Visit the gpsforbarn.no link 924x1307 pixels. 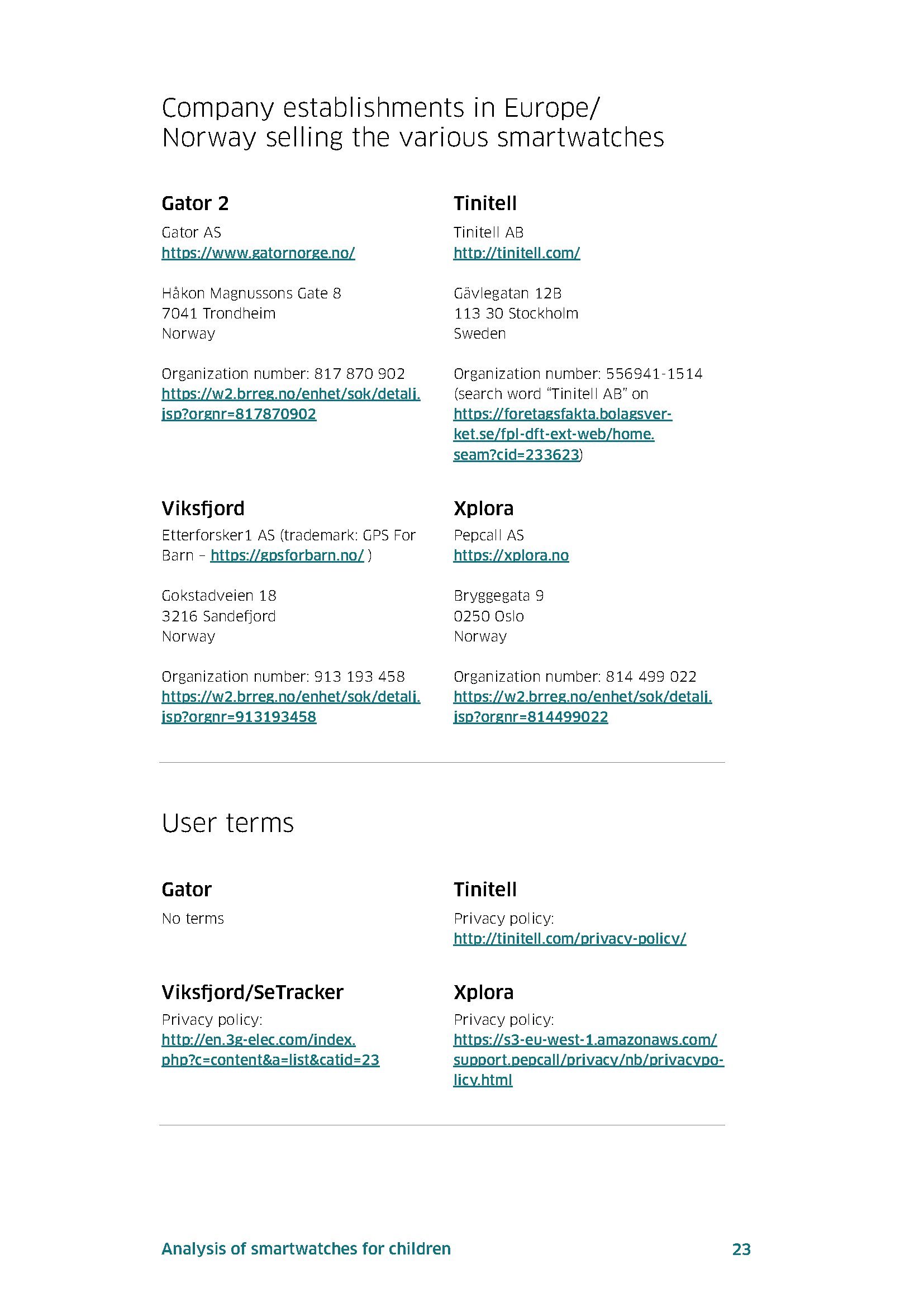(x=287, y=555)
